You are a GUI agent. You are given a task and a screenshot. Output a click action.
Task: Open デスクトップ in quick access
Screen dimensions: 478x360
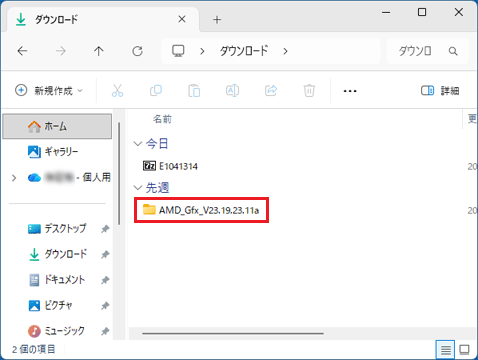coord(57,229)
